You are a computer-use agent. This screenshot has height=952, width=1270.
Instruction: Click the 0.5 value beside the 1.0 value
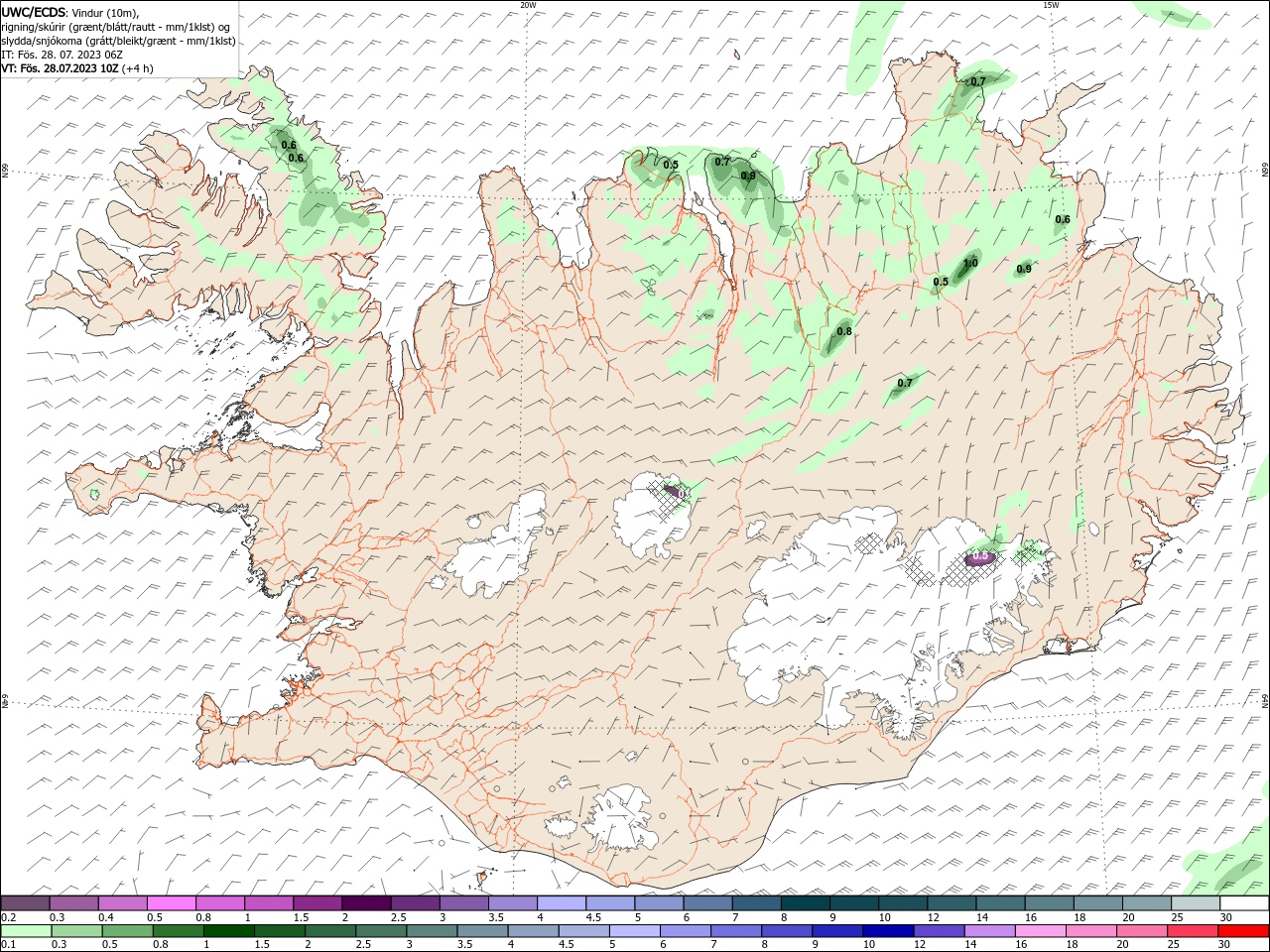(x=941, y=282)
